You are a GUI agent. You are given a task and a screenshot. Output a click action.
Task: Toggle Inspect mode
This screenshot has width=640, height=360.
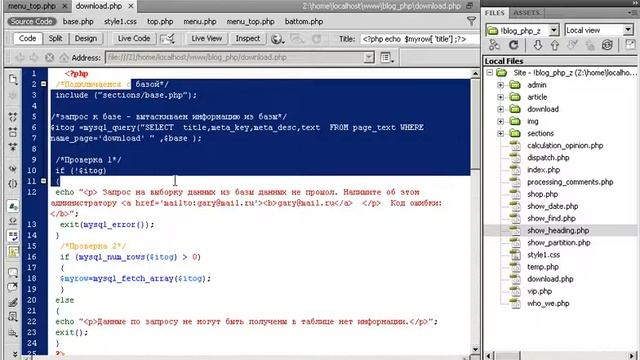(x=247, y=38)
